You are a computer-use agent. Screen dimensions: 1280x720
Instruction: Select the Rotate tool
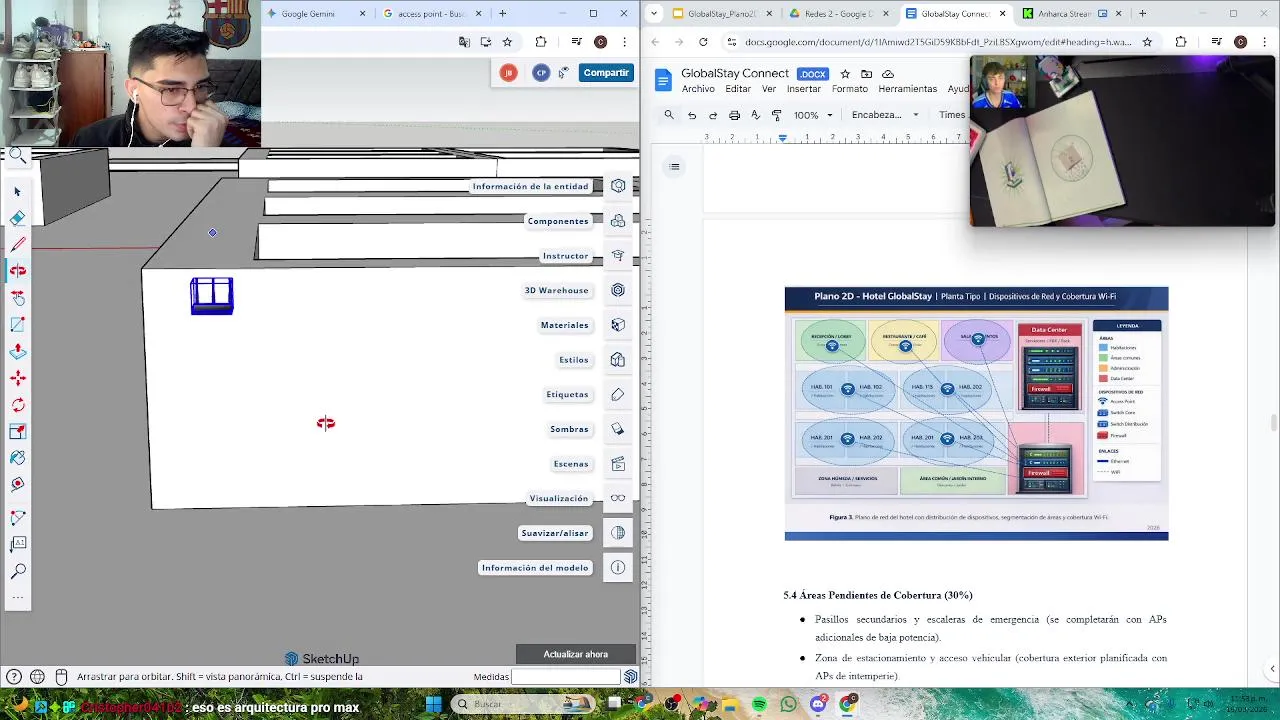[x=17, y=405]
